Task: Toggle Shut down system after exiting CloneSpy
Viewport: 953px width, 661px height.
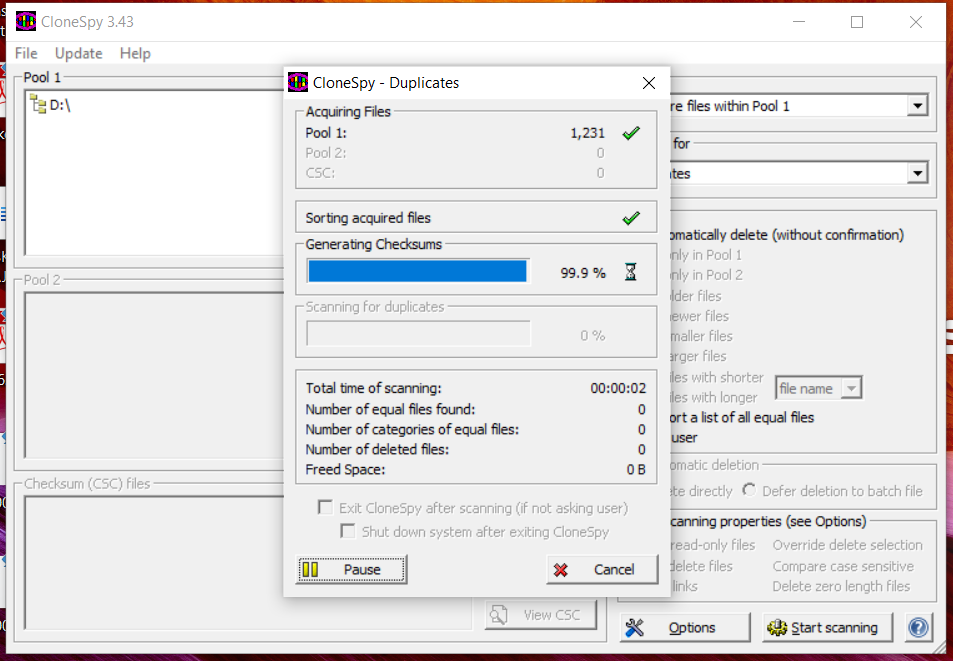Action: (348, 532)
